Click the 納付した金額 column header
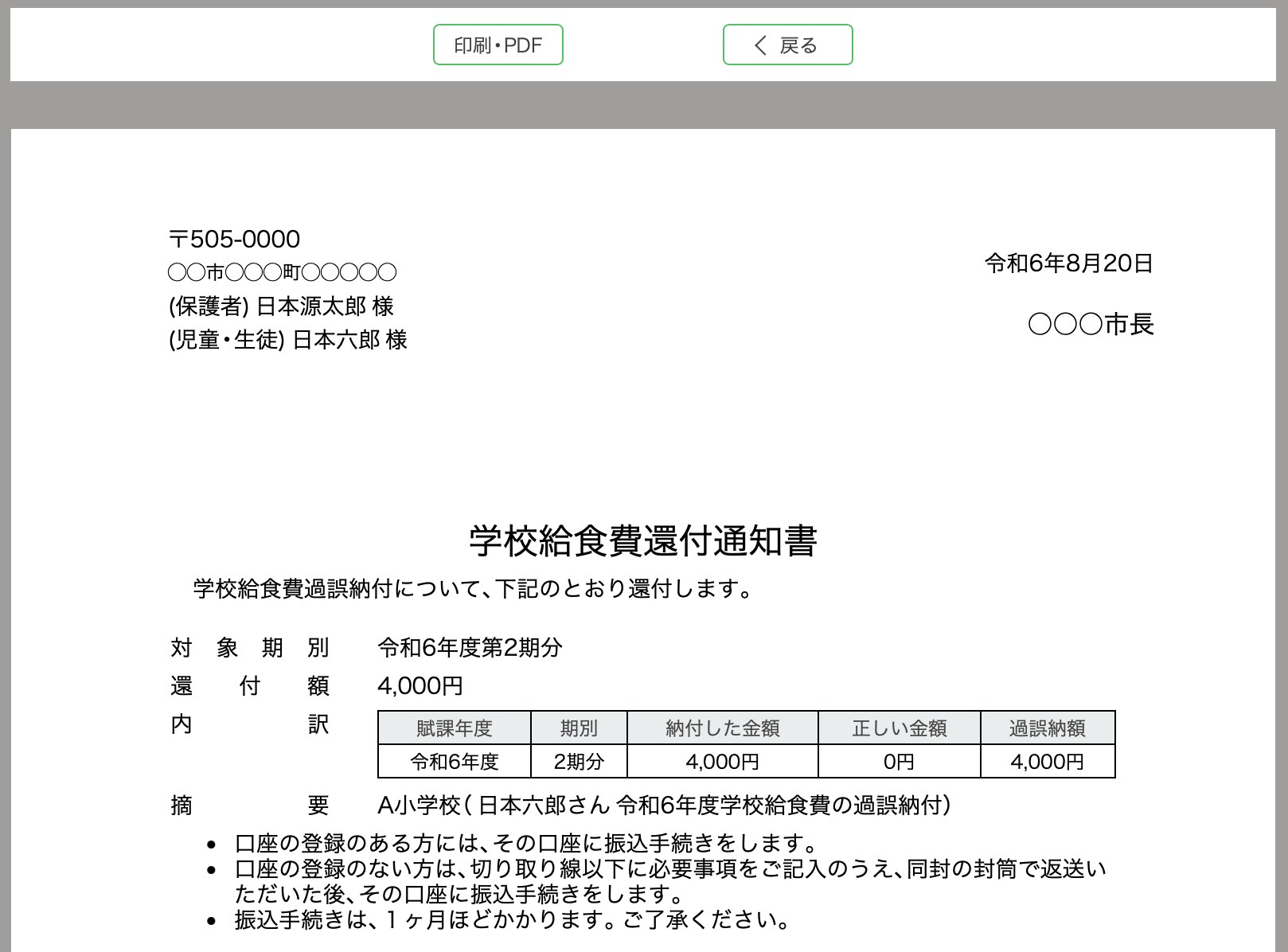Screen dimensions: 1288x952 [x=722, y=728]
